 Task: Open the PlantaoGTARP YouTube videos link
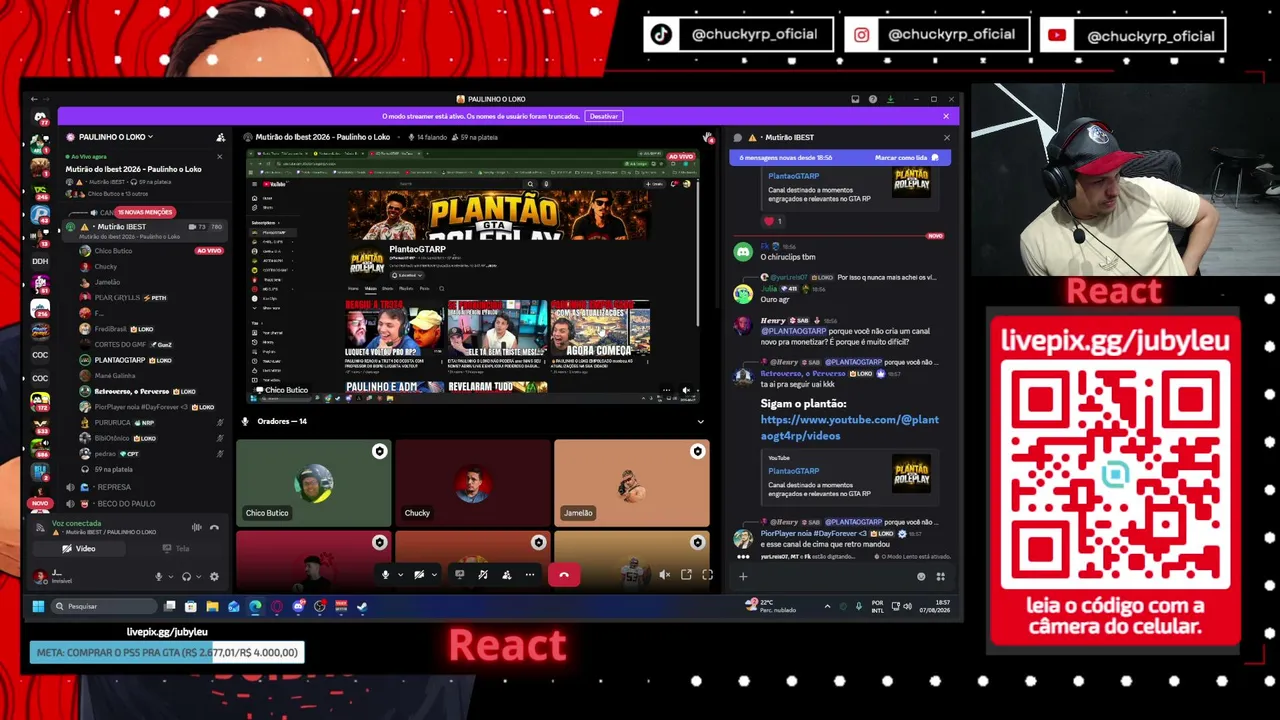pos(850,428)
